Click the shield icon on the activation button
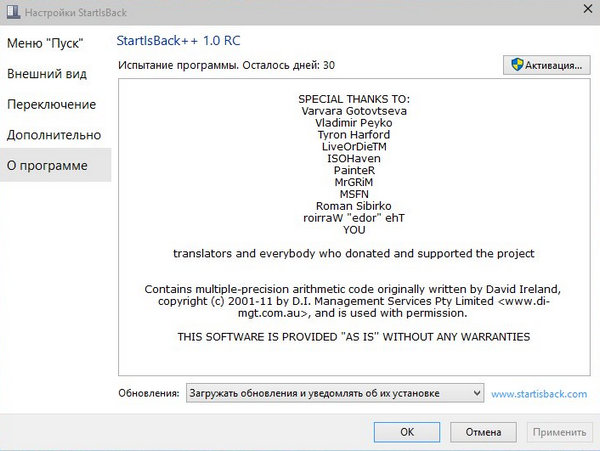The image size is (600, 451). [x=518, y=65]
